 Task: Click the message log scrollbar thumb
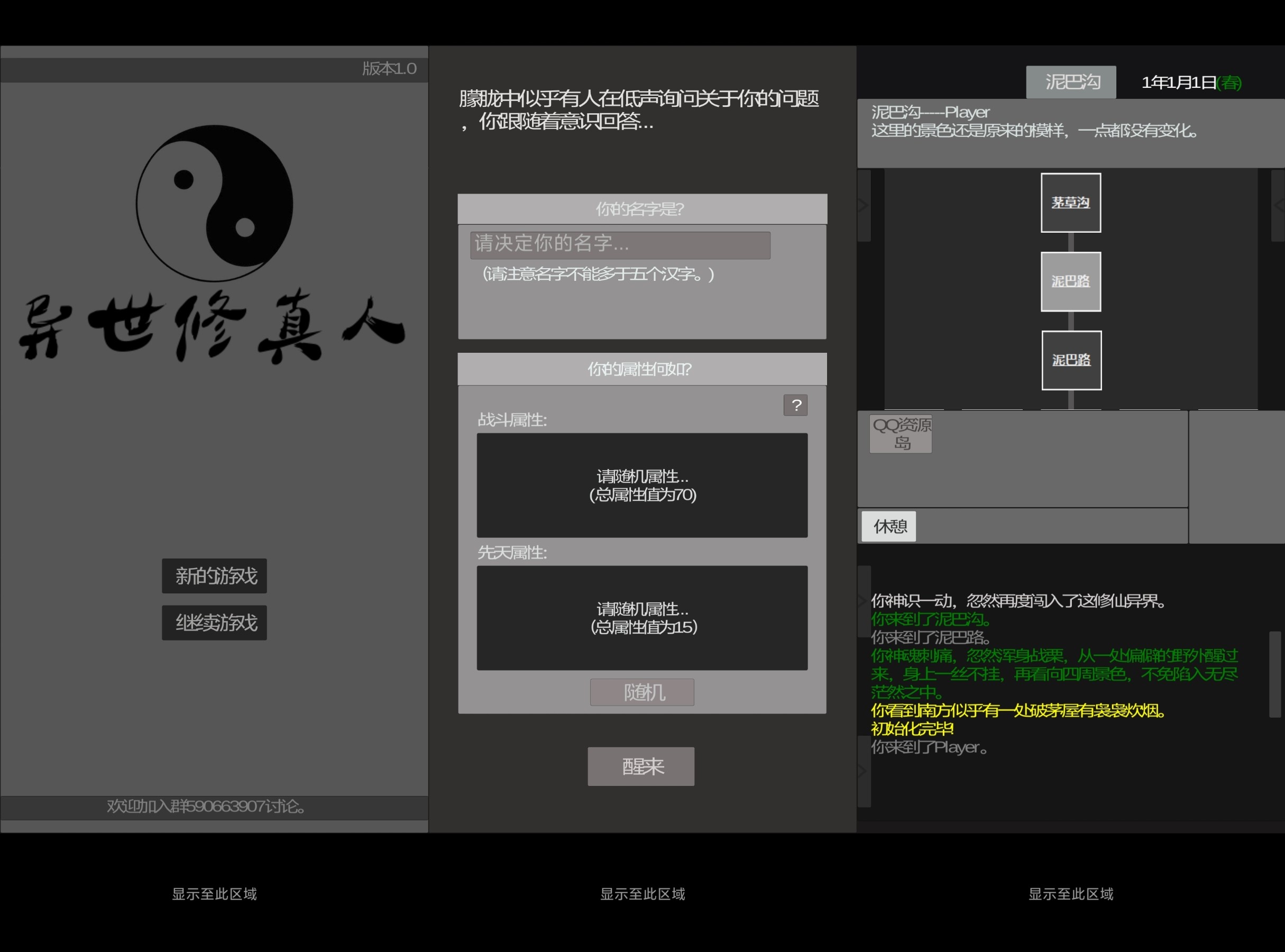[x=1274, y=674]
